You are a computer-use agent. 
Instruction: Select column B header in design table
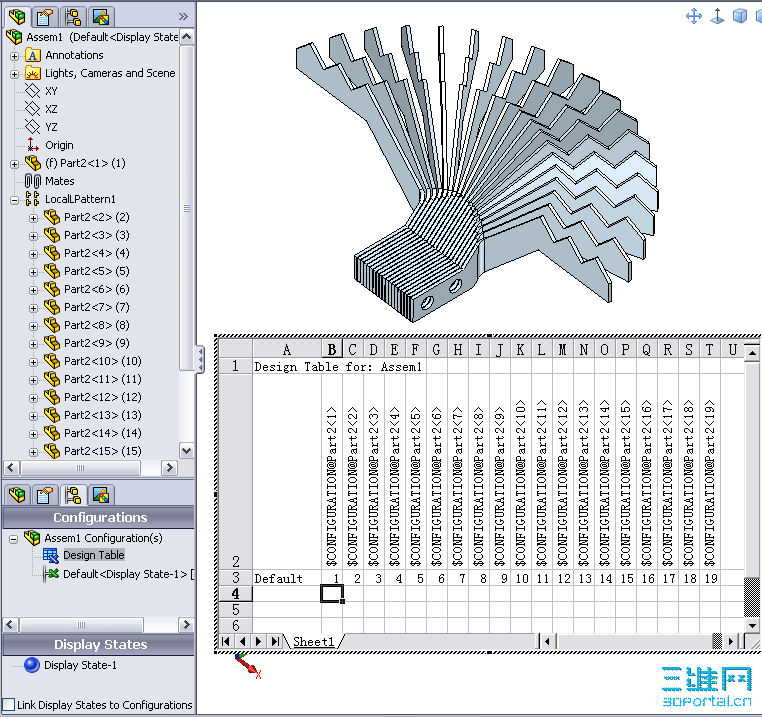click(x=332, y=350)
